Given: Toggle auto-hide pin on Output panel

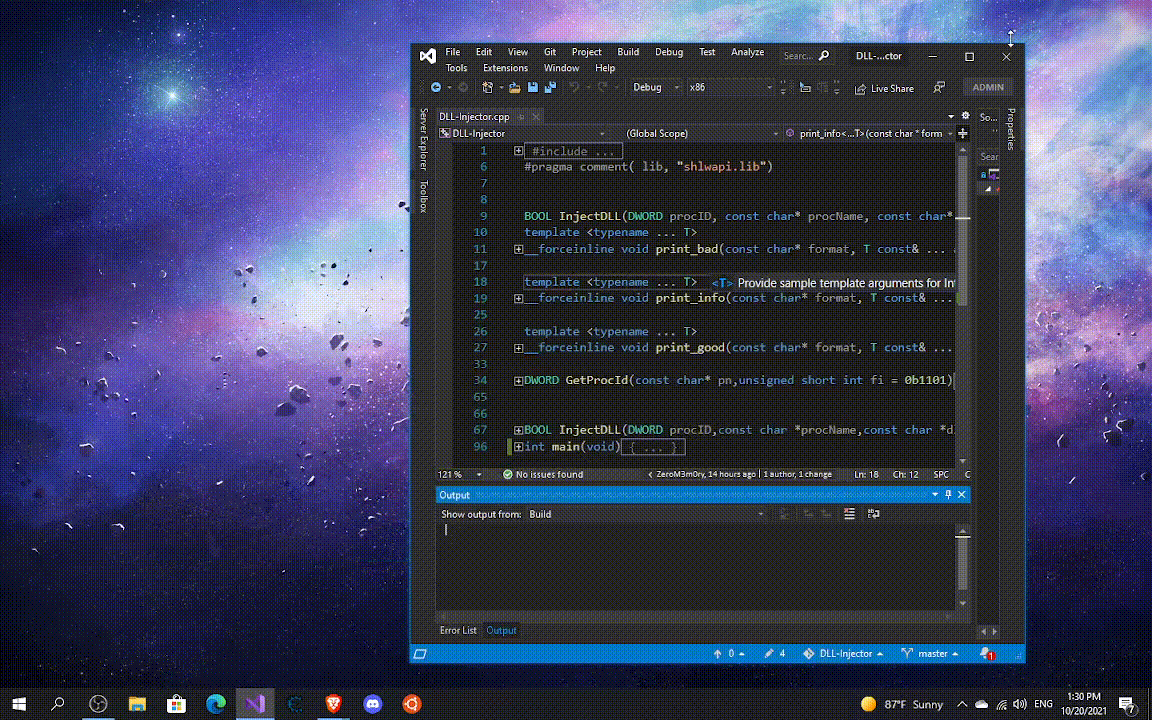Looking at the screenshot, I should tap(948, 495).
